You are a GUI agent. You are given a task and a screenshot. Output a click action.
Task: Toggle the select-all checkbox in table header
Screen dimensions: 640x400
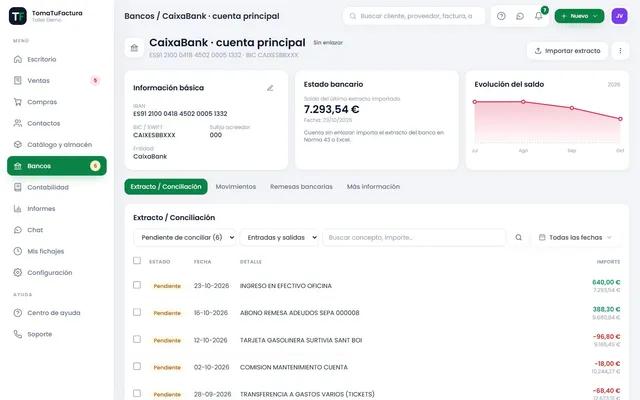coord(137,260)
